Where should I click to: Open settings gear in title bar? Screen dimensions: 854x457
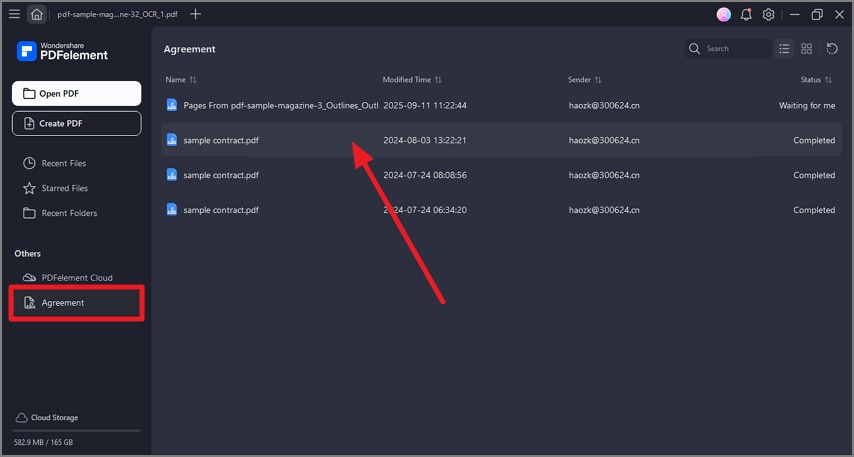click(x=768, y=15)
